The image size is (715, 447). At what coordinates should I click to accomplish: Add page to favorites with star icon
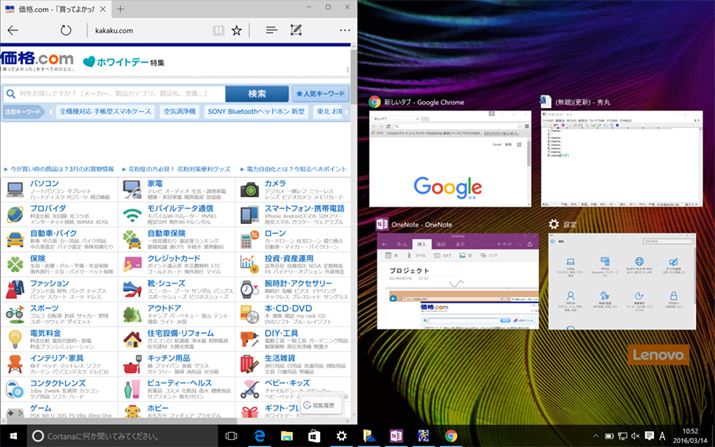(237, 31)
